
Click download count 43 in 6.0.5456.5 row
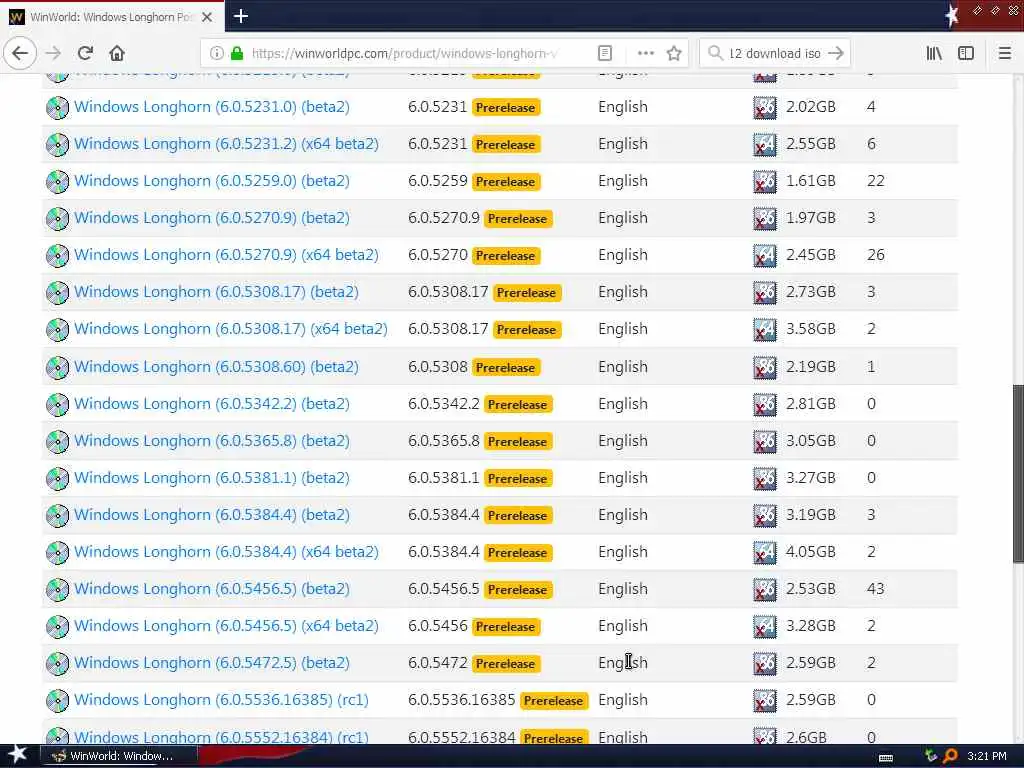(x=875, y=589)
